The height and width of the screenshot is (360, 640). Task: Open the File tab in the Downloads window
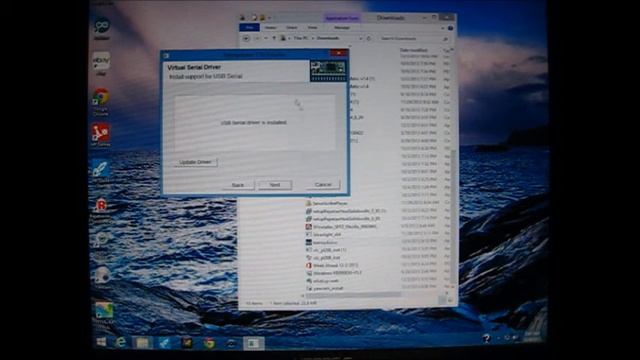(249, 27)
